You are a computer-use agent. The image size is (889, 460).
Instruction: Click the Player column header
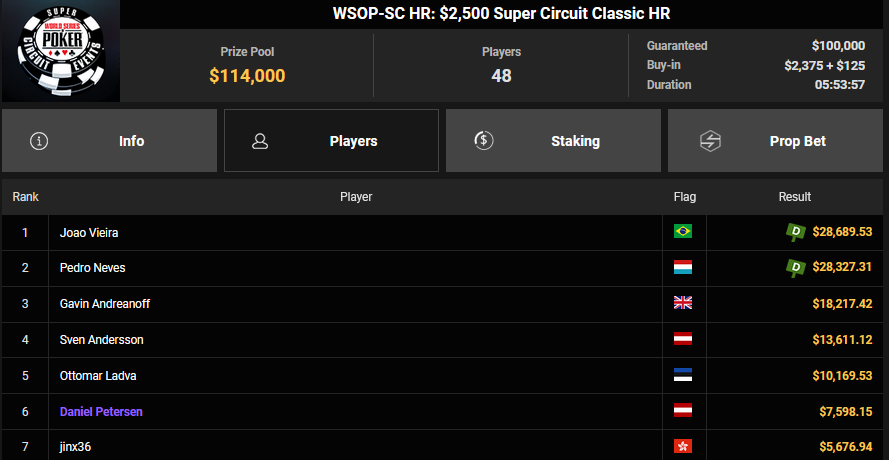pyautogui.click(x=356, y=197)
